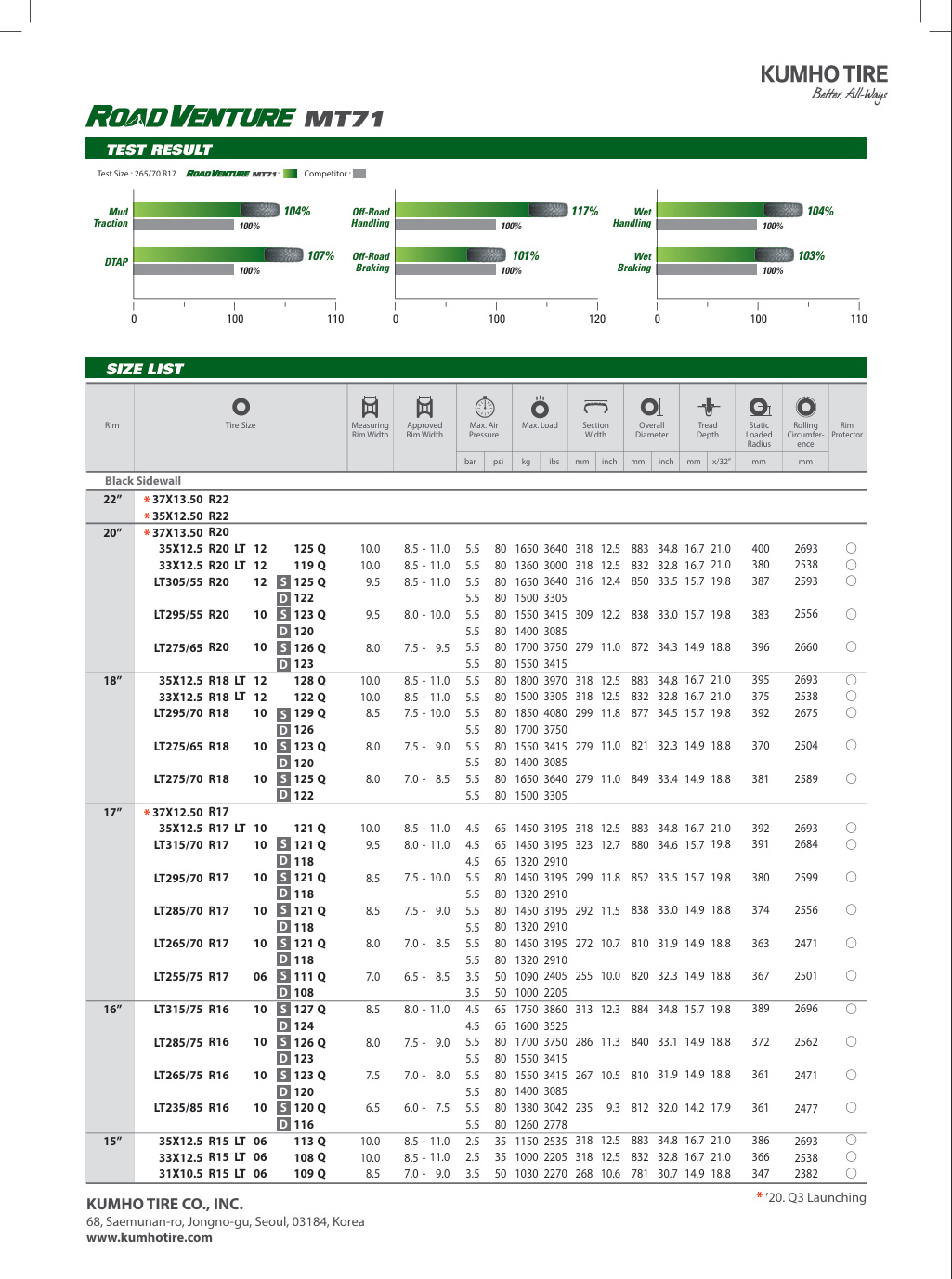The height and width of the screenshot is (1279, 952).
Task: Click the LT315/75 R16 tire size
Action: 191,1010
